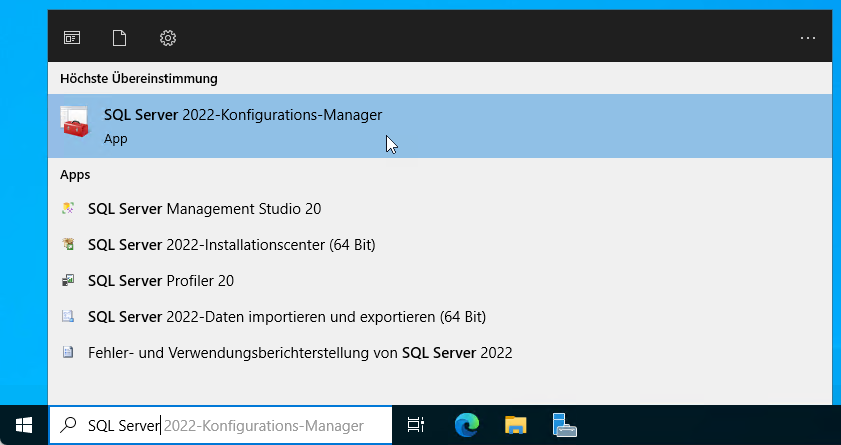Click the Fehler- und Verwendungsberichterstellung icon

point(68,353)
